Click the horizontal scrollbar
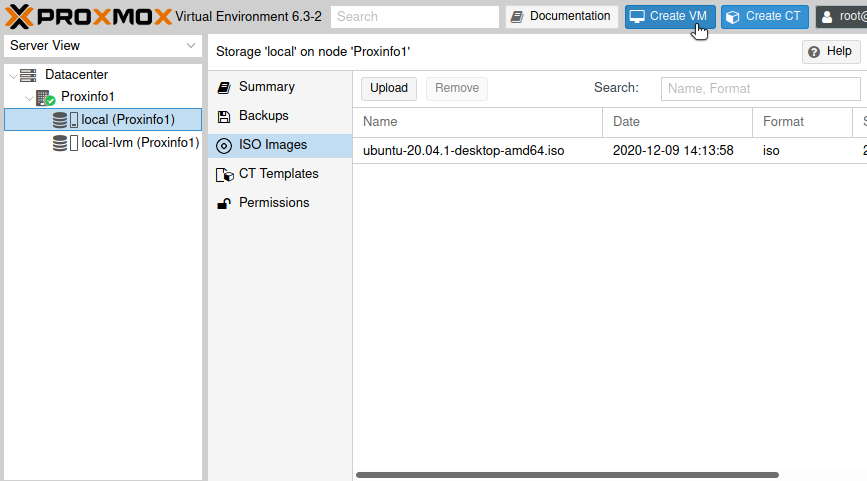Image resolution: width=867 pixels, height=481 pixels. [x=567, y=475]
